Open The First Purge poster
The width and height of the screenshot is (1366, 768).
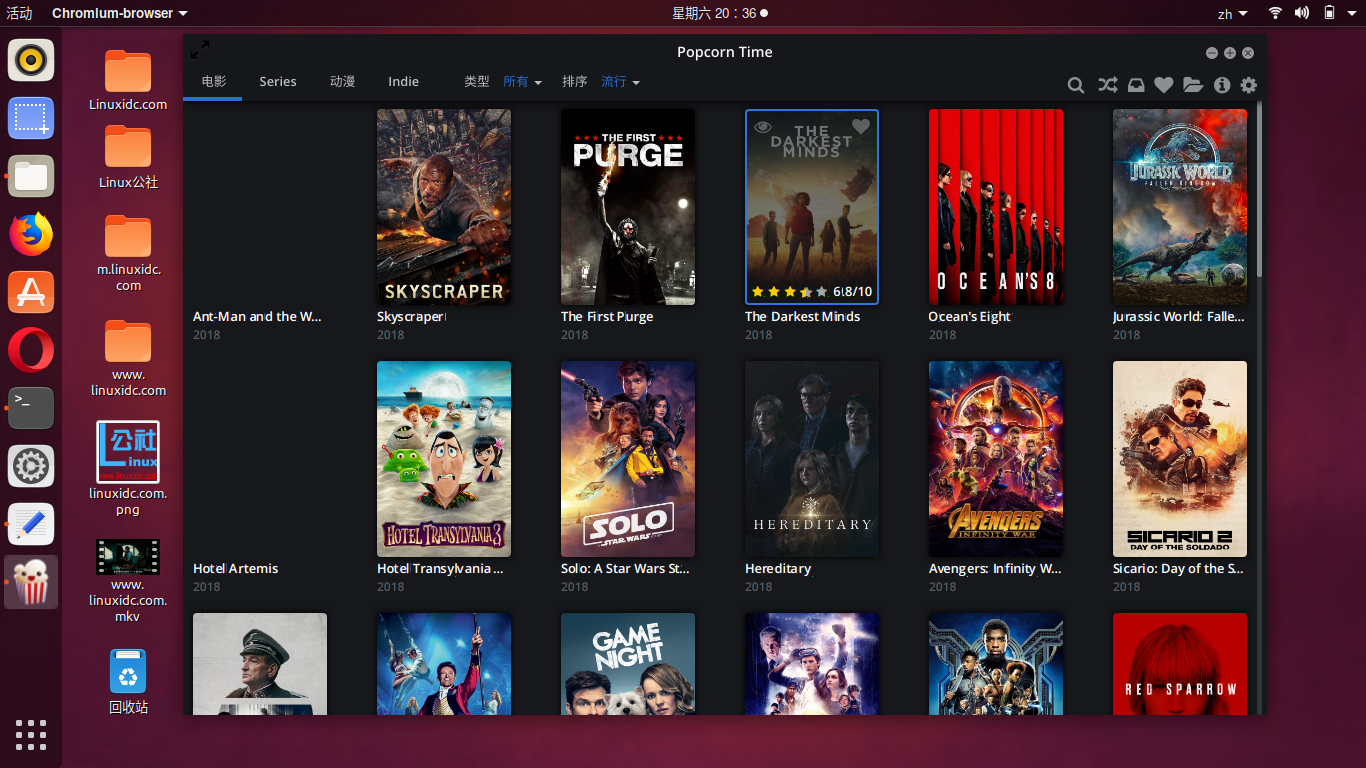pyautogui.click(x=628, y=207)
